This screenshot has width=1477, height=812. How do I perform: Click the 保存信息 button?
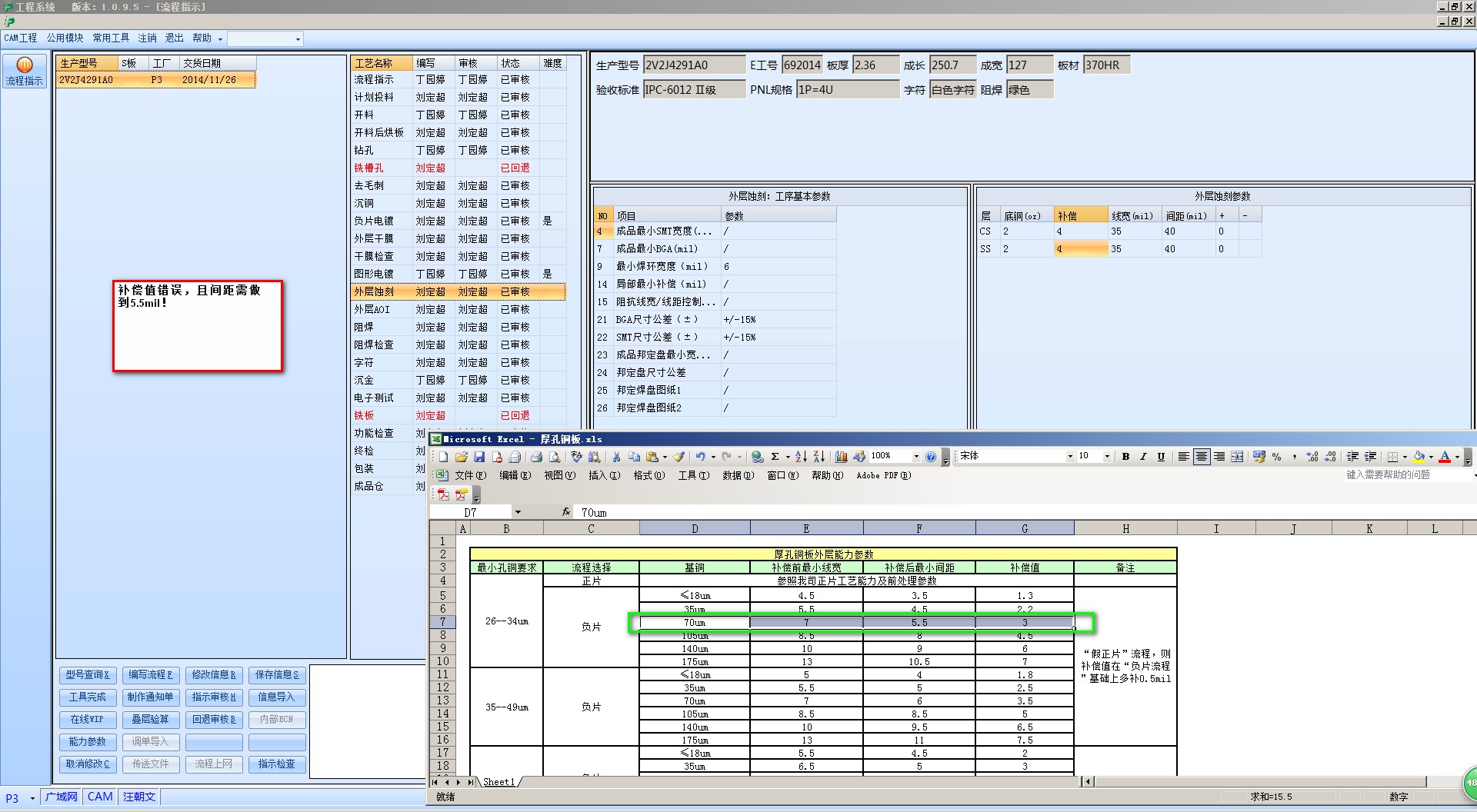(277, 675)
